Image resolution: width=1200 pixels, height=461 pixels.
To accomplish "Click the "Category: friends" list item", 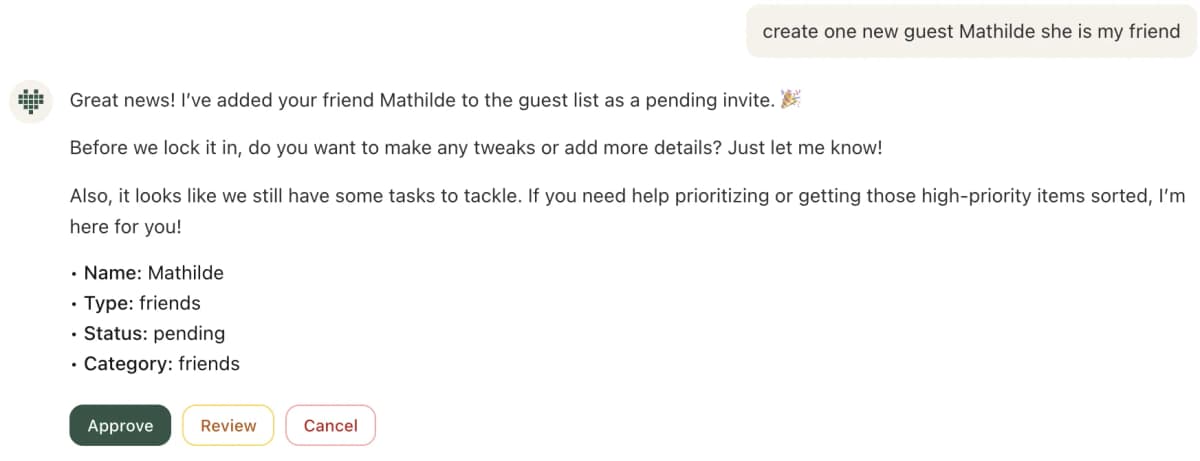I will point(161,364).
